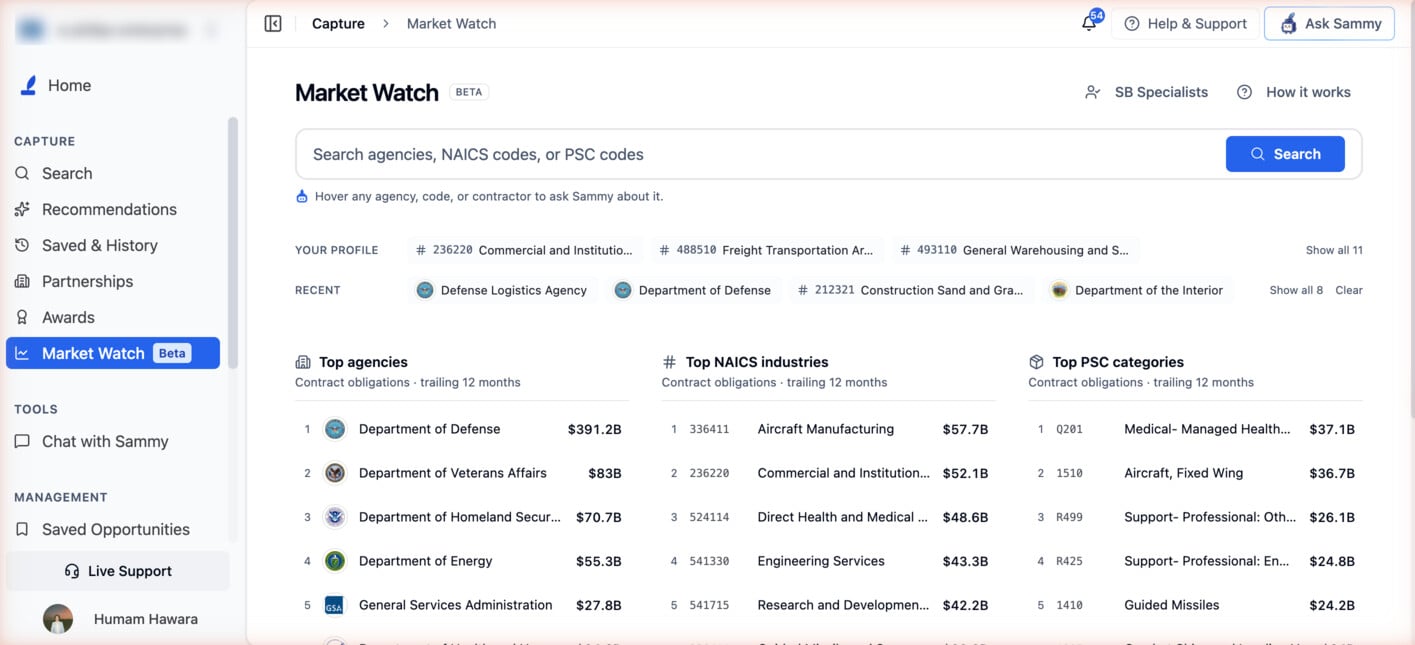Open Recommendations in the sidebar
The image size is (1415, 645).
tap(113, 209)
